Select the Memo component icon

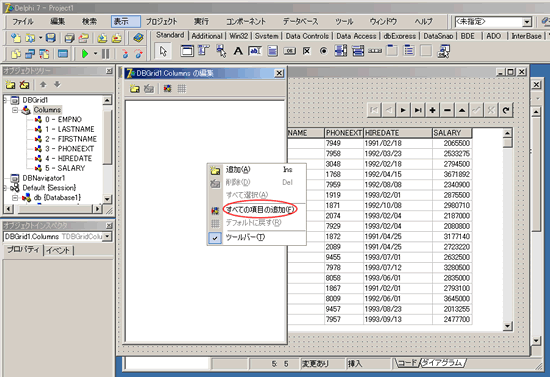(272, 51)
